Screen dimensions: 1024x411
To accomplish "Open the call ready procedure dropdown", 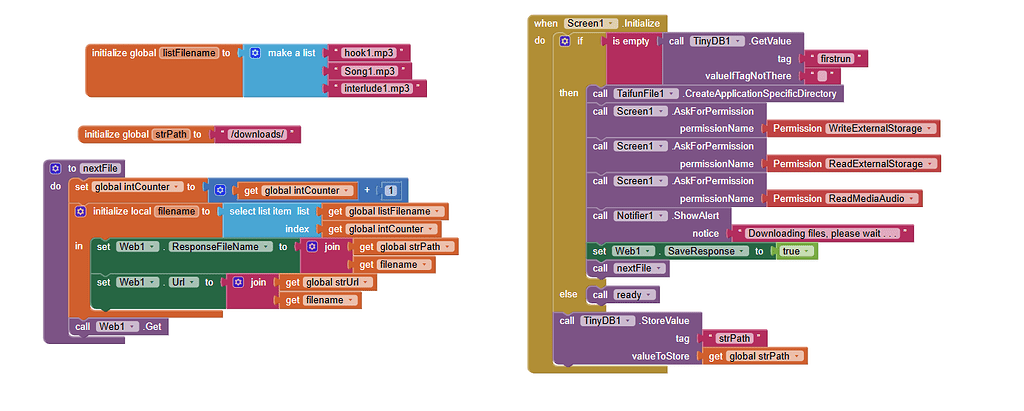I will (x=648, y=295).
